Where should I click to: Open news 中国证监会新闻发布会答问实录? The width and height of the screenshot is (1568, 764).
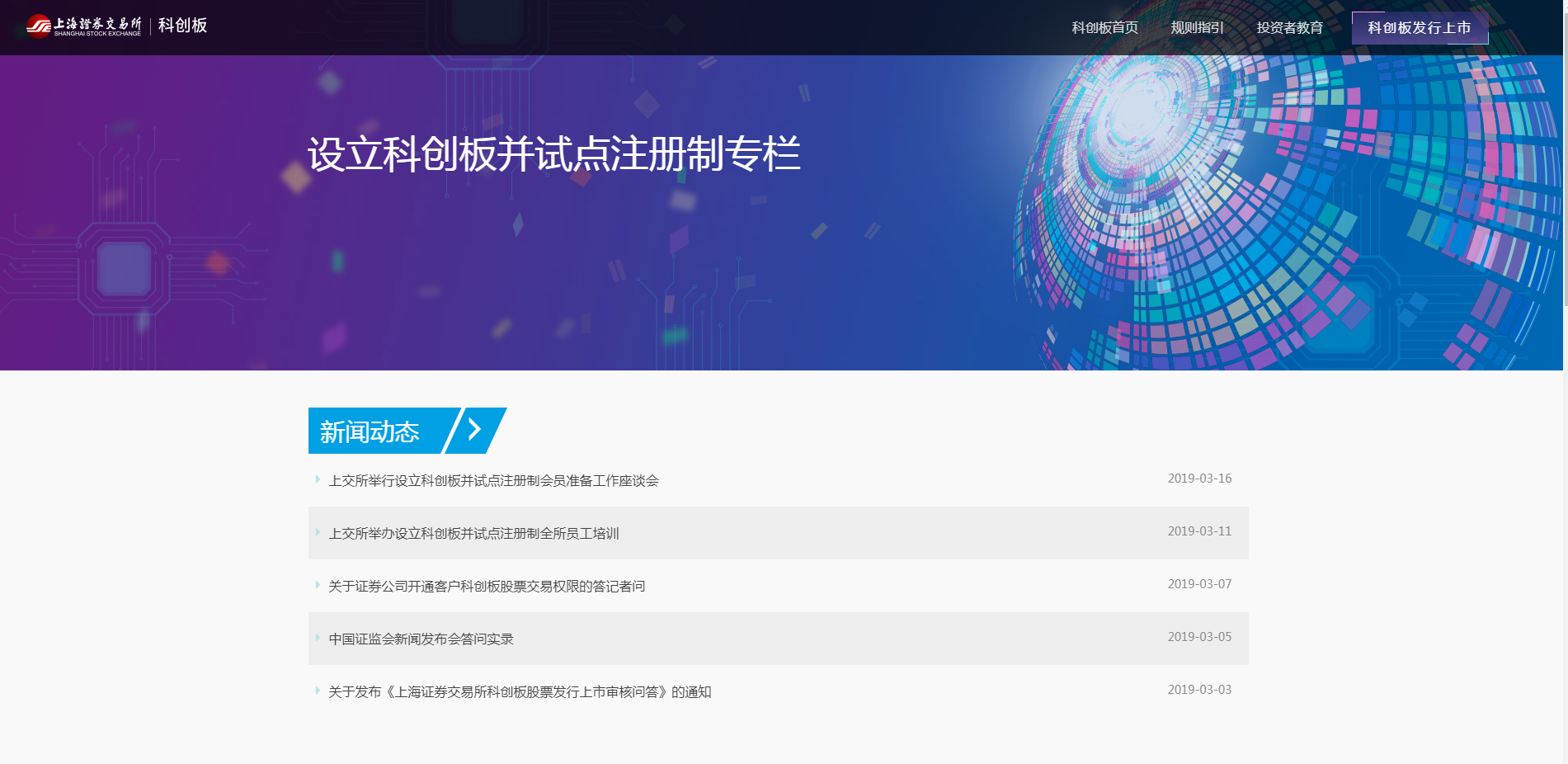tap(421, 639)
